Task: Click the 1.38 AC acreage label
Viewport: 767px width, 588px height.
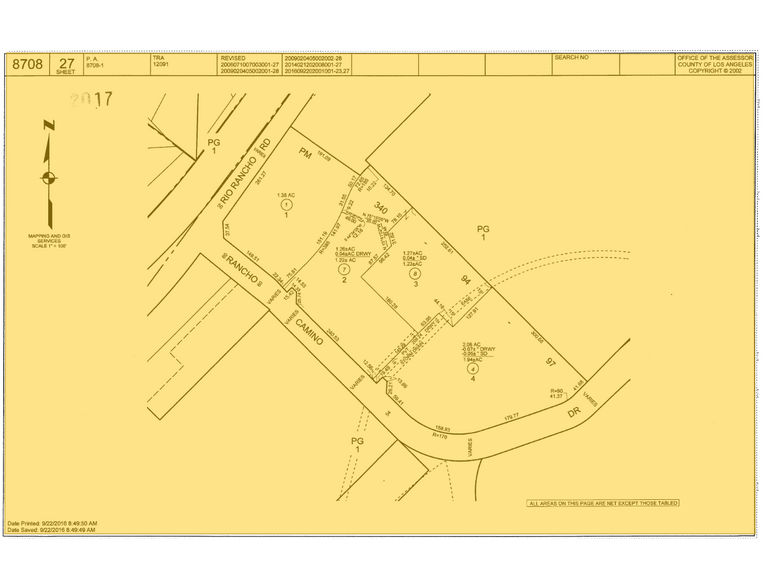Action: pos(286,194)
